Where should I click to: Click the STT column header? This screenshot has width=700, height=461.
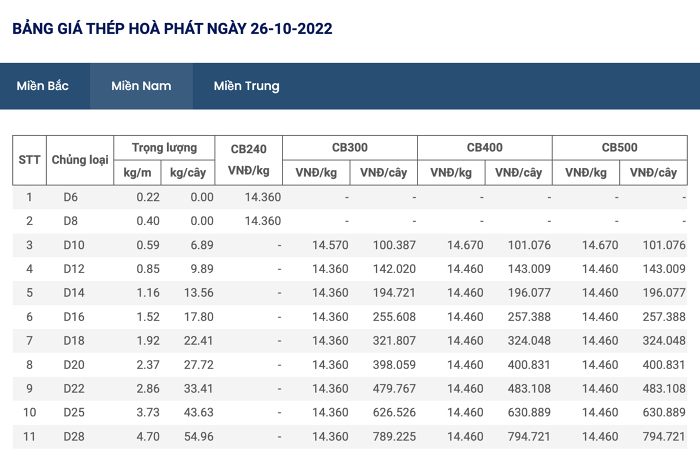[x=29, y=160]
